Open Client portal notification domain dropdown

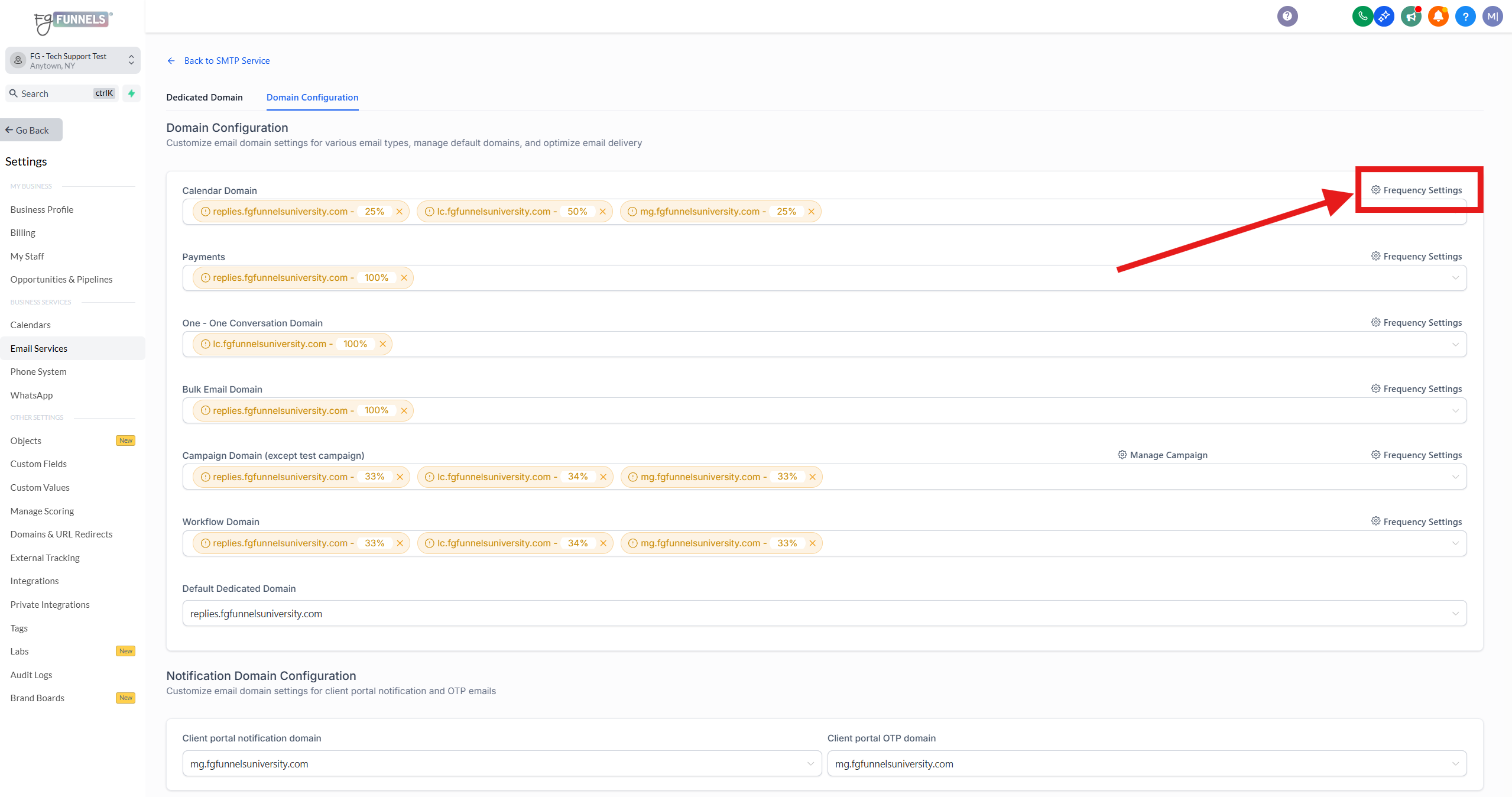pyautogui.click(x=810, y=764)
